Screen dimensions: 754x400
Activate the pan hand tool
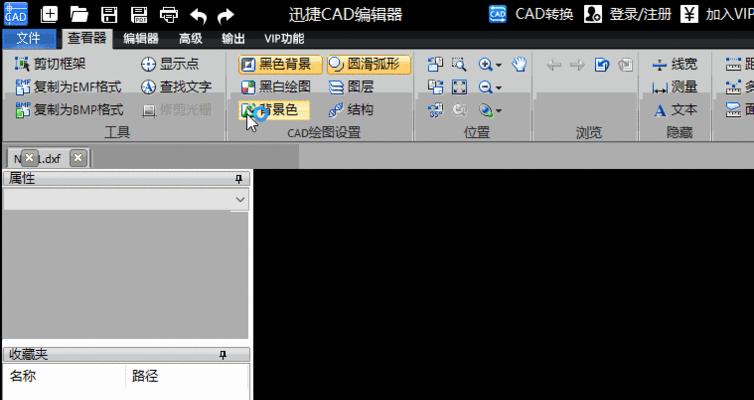[x=519, y=64]
